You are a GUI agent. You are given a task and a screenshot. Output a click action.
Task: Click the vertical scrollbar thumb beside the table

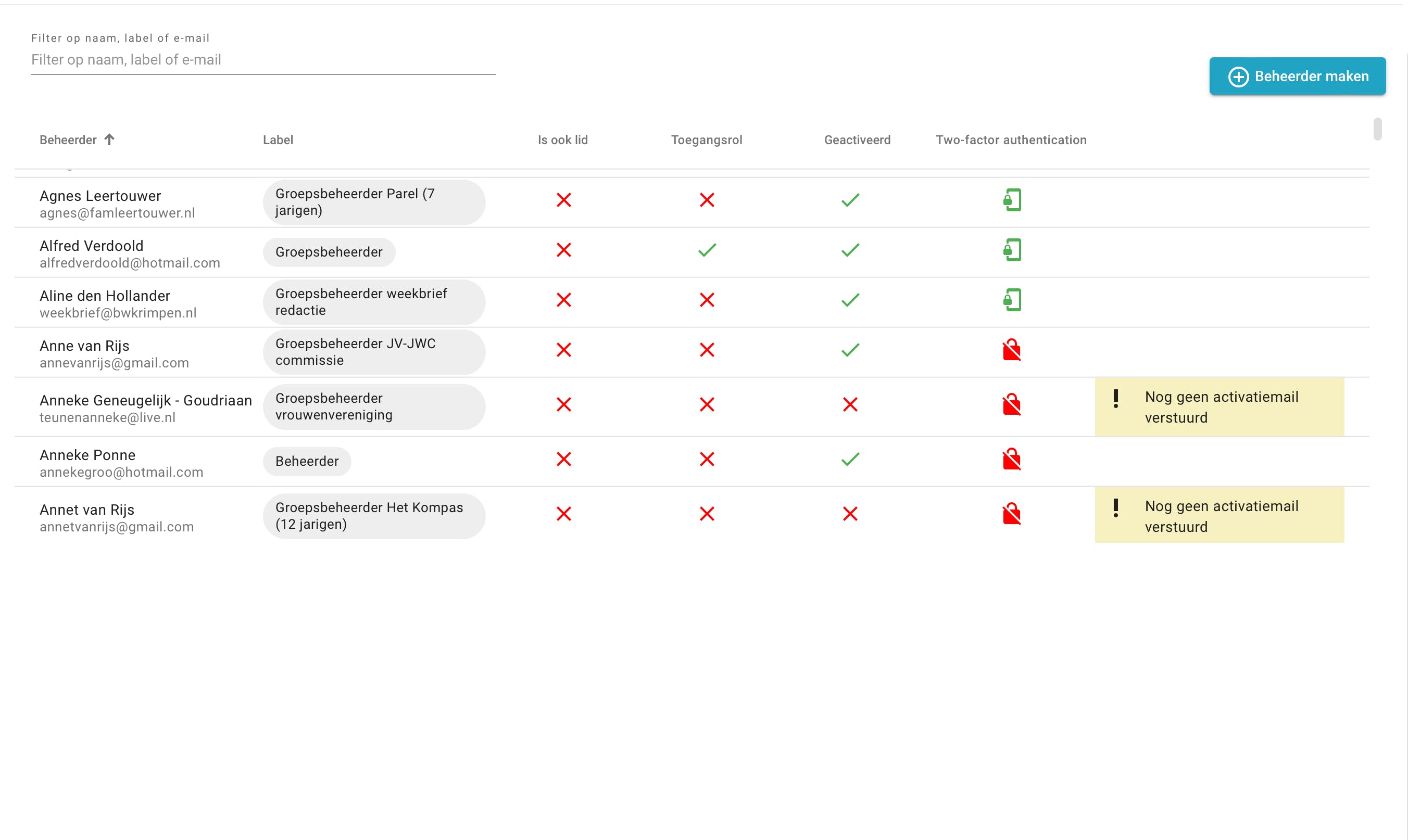[1377, 129]
